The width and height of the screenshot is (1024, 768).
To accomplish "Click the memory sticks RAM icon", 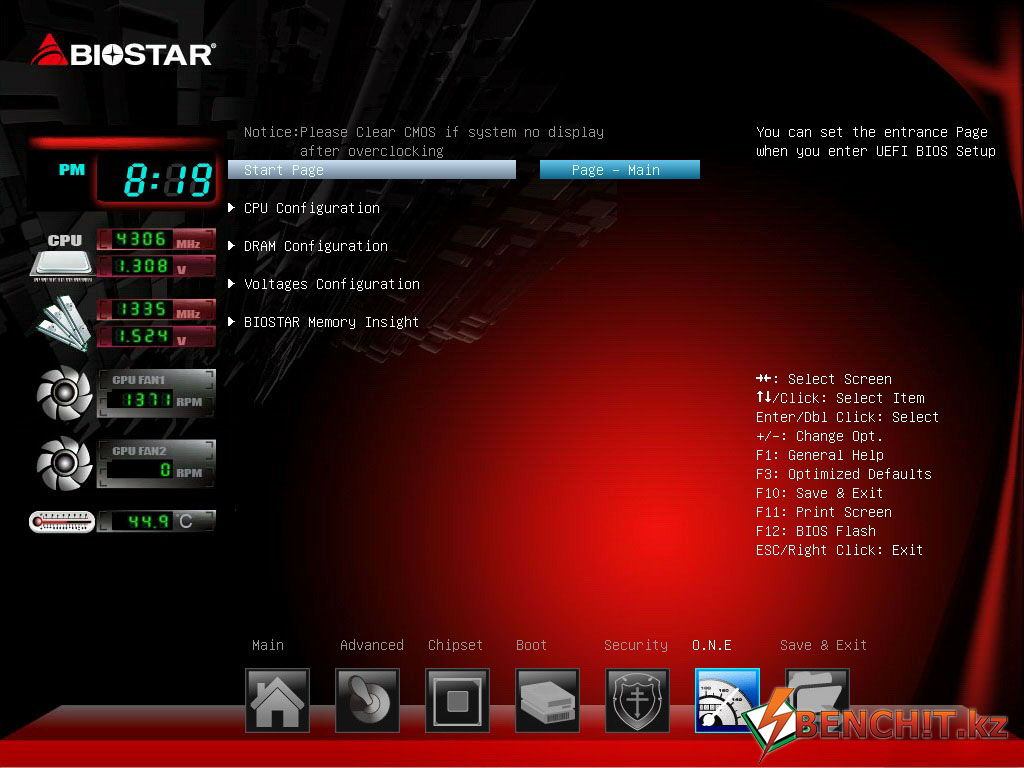I will pos(63,323).
